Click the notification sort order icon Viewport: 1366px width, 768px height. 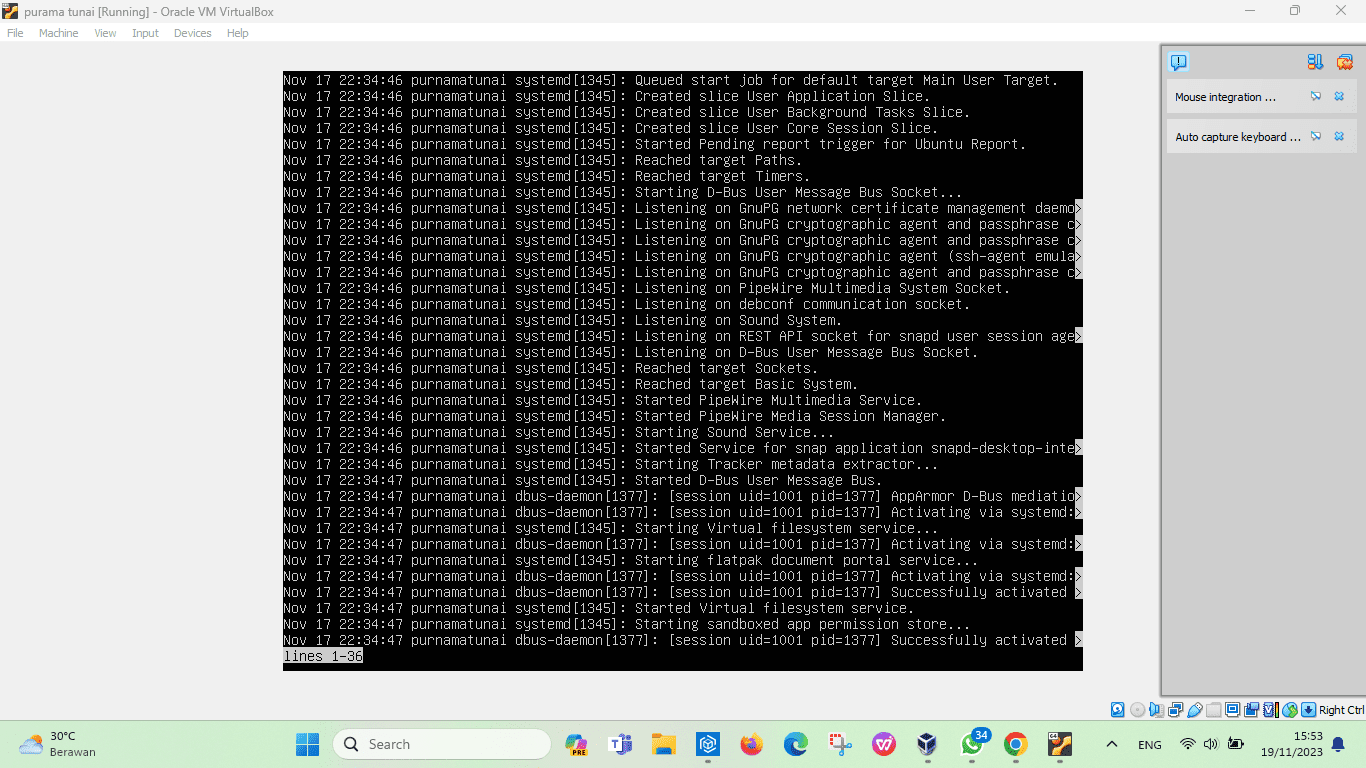(1315, 62)
